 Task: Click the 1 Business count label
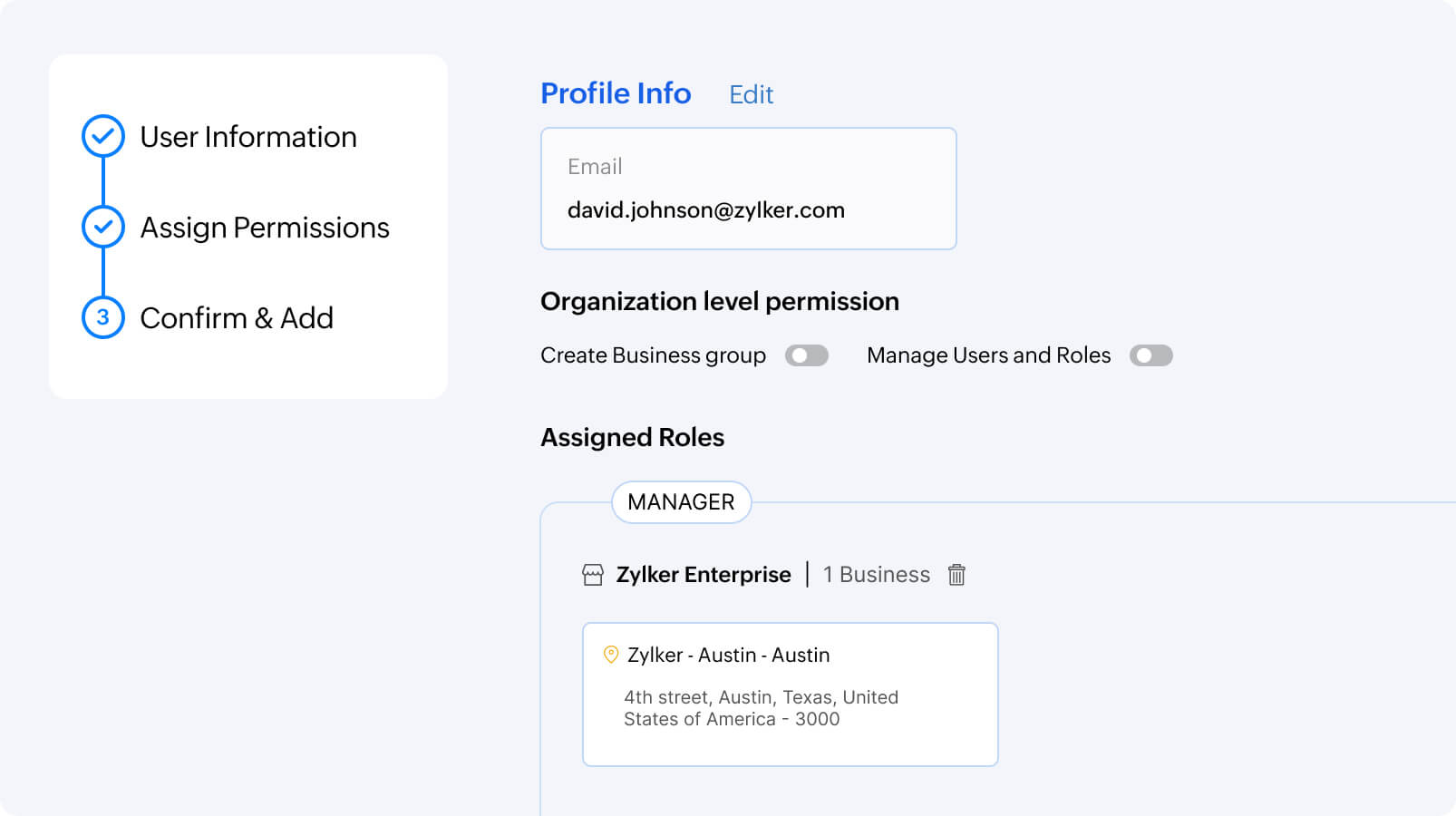pyautogui.click(x=877, y=575)
